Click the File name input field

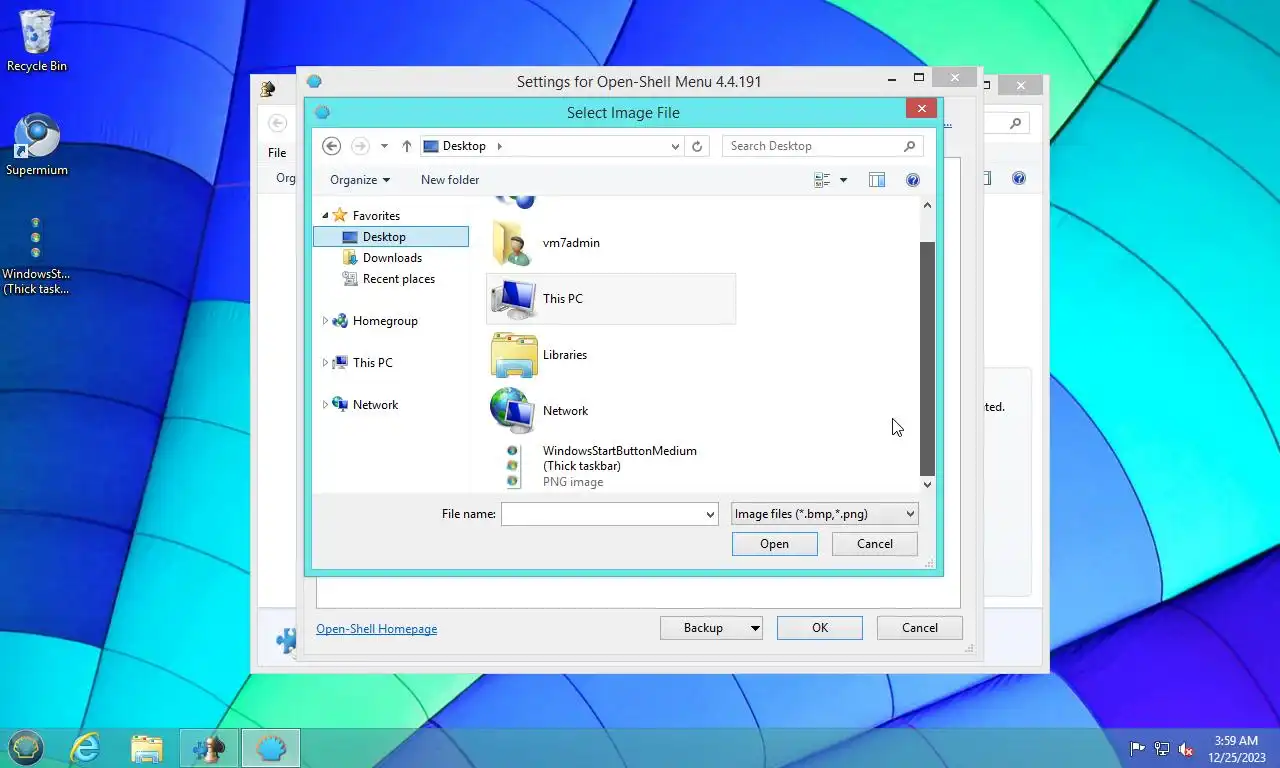pyautogui.click(x=602, y=514)
